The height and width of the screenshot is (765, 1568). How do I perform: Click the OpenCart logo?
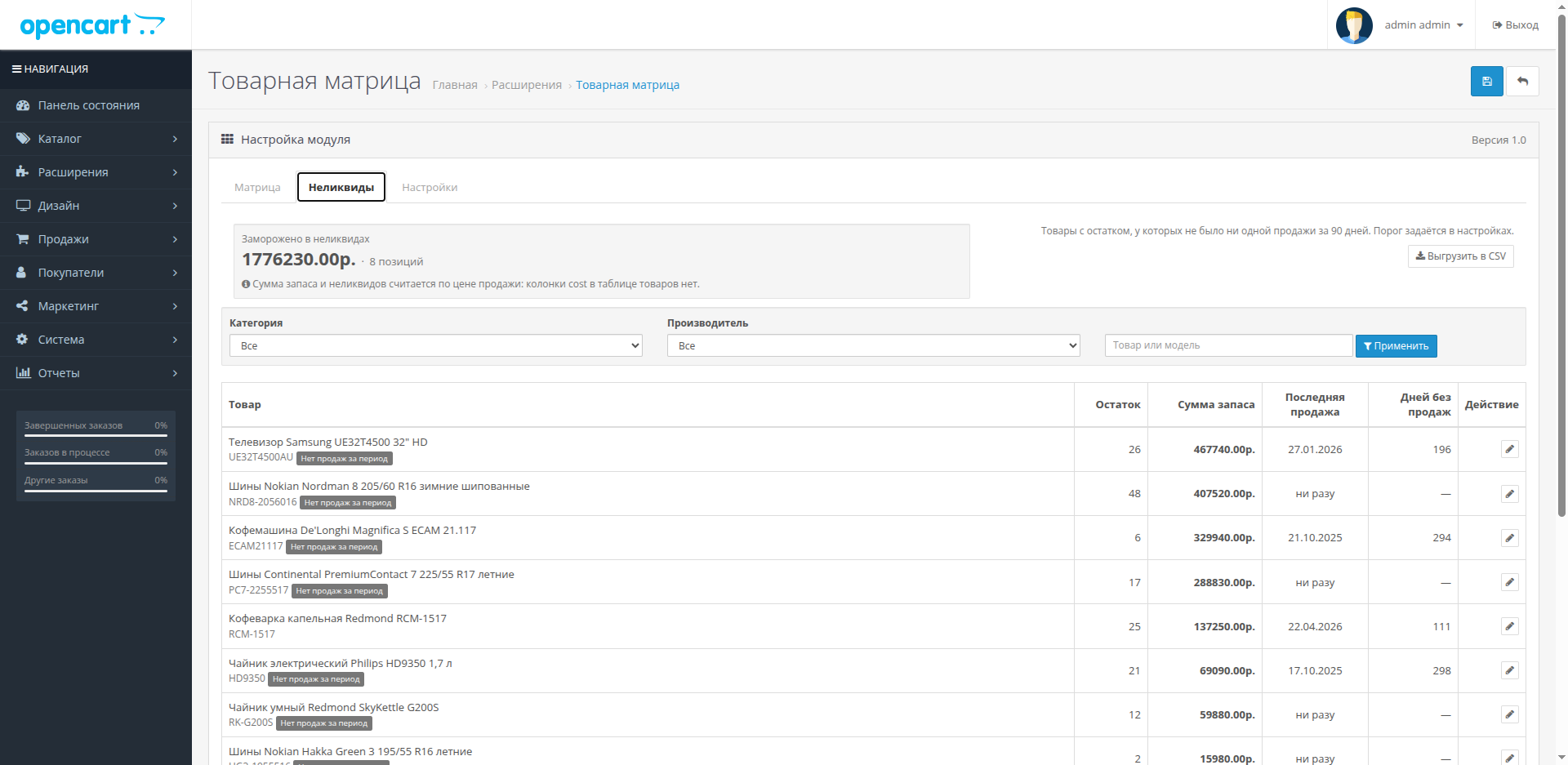click(x=92, y=26)
